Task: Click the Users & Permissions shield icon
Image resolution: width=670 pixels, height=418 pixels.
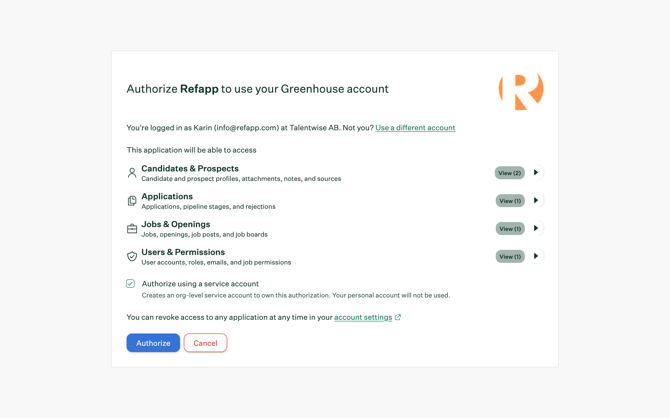Action: pyautogui.click(x=132, y=256)
